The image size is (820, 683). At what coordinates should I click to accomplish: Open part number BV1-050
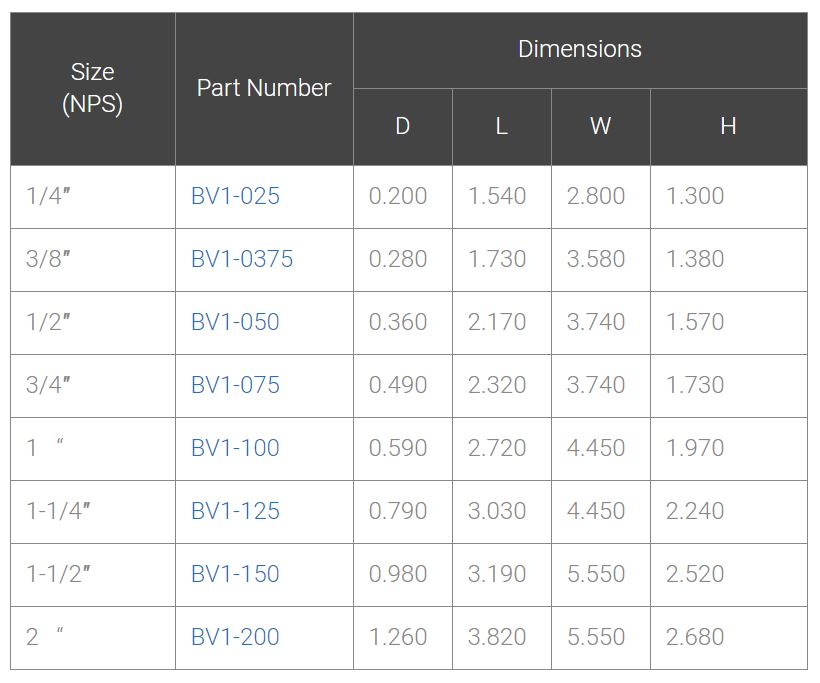pyautogui.click(x=235, y=322)
